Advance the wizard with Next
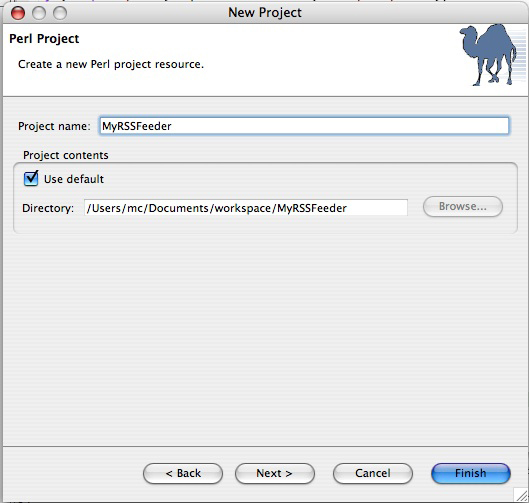The height and width of the screenshot is (503, 529). click(275, 473)
